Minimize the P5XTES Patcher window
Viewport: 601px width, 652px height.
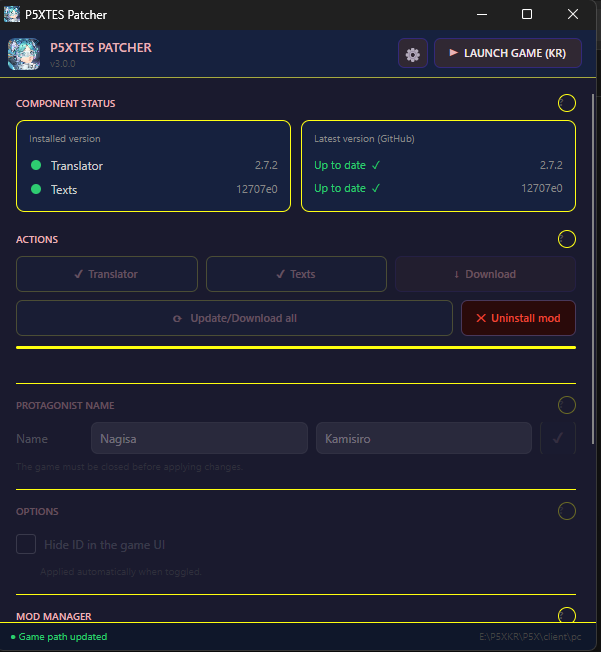(x=482, y=14)
